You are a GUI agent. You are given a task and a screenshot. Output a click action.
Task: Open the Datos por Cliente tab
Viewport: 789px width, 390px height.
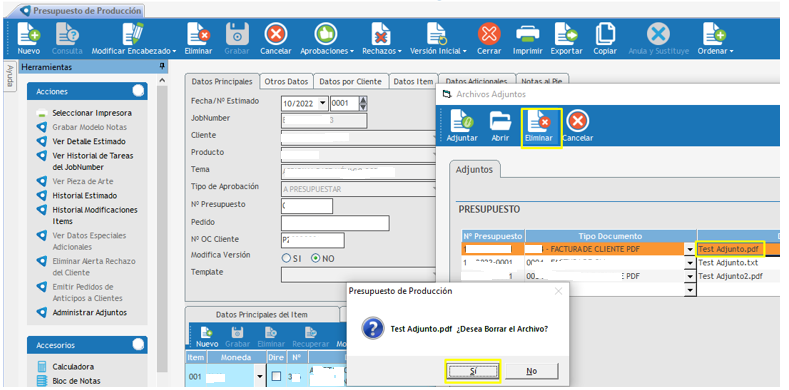[x=351, y=82]
